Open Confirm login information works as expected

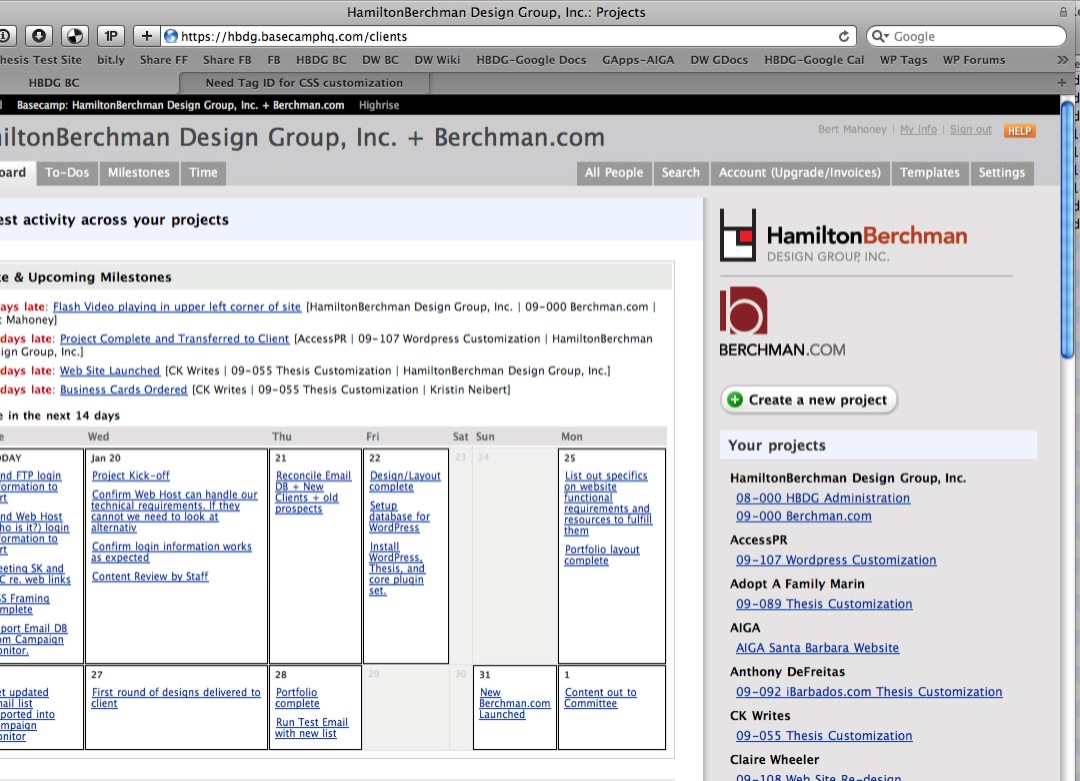click(172, 552)
